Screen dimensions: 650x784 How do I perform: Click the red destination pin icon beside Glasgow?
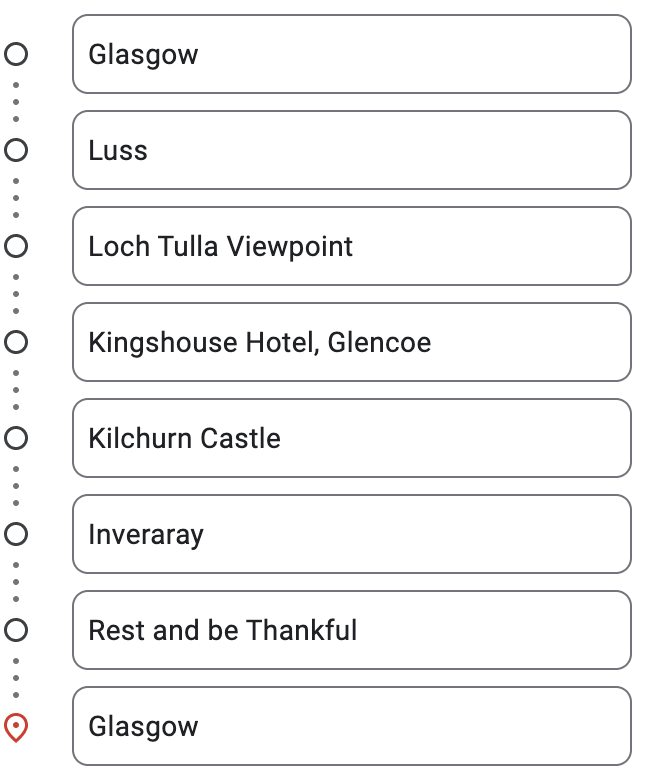tap(16, 727)
